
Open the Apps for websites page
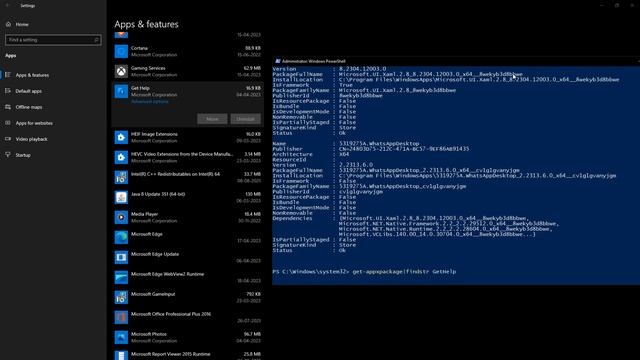pos(34,123)
